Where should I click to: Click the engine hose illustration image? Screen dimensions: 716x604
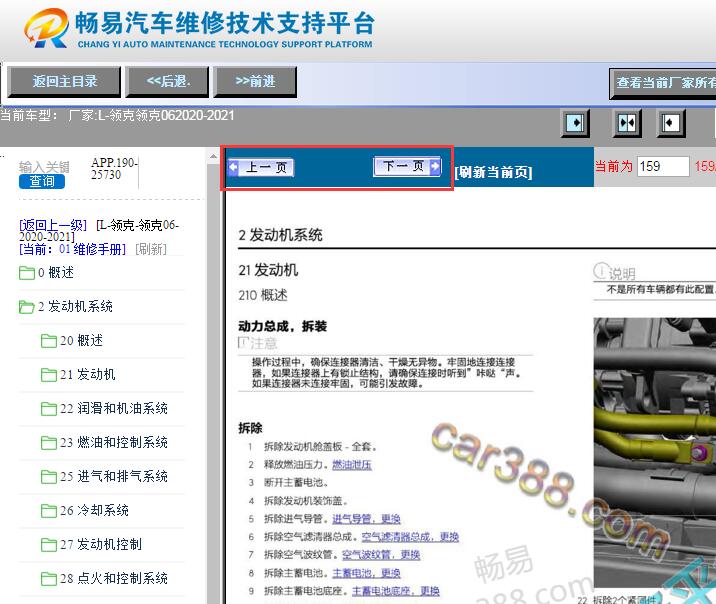654,455
